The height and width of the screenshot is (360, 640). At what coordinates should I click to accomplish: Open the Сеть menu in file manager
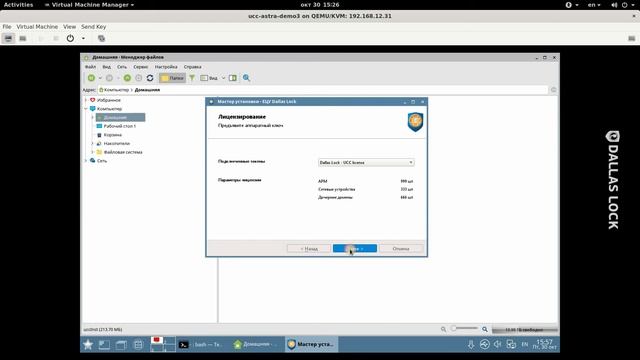[122, 67]
